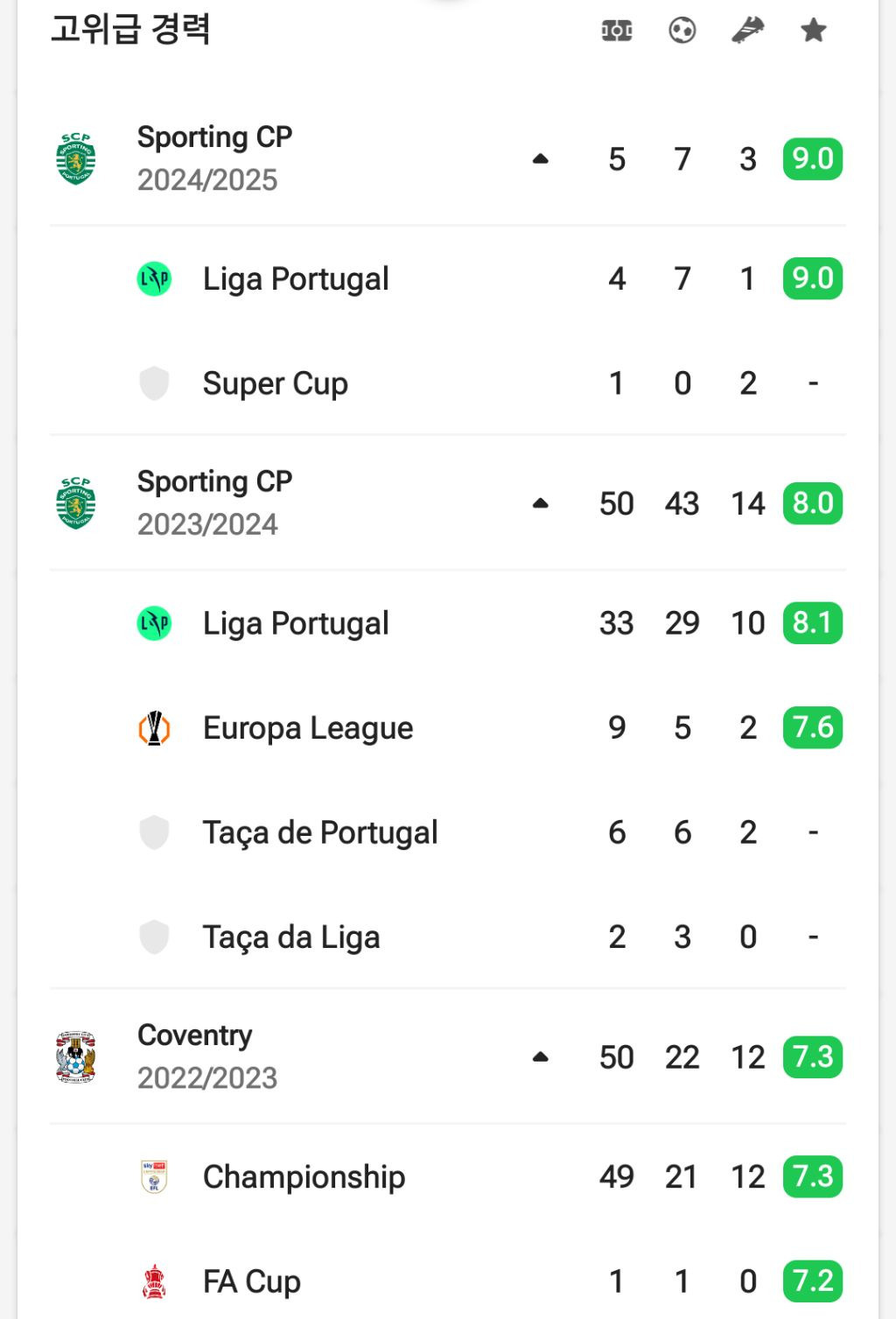The height and width of the screenshot is (1319, 896).
Task: Click the matches played column icon
Action: [617, 31]
